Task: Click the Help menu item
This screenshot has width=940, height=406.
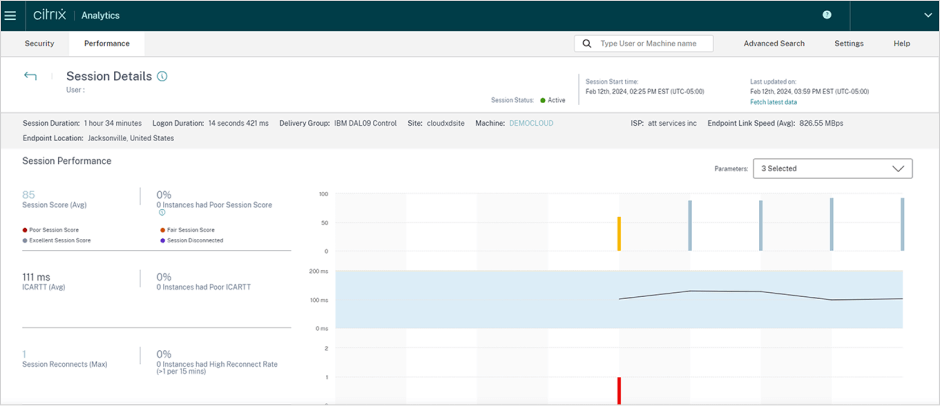Action: click(x=901, y=44)
